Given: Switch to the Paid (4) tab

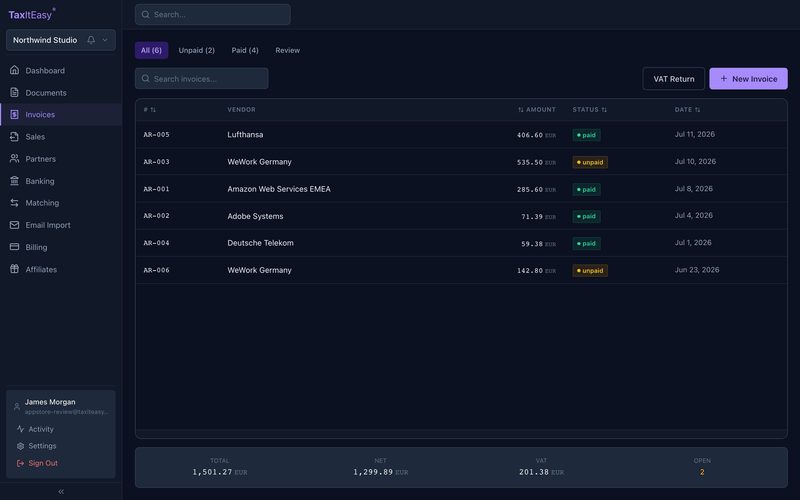Looking at the screenshot, I should tap(245, 50).
